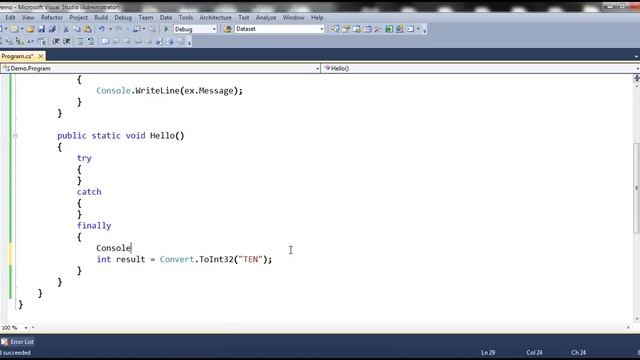This screenshot has width=640, height=360.
Task: Click the Save All toolbar icon
Action: pyautogui.click(x=52, y=29)
